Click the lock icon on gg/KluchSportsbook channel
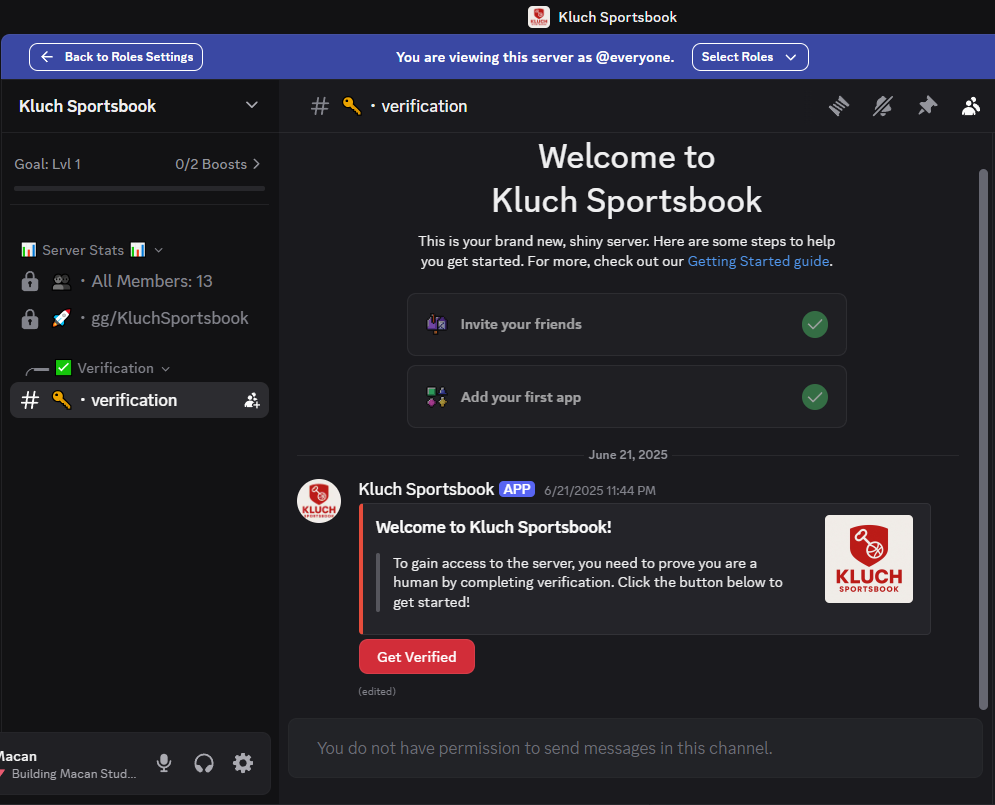The width and height of the screenshot is (995, 805). pos(30,318)
